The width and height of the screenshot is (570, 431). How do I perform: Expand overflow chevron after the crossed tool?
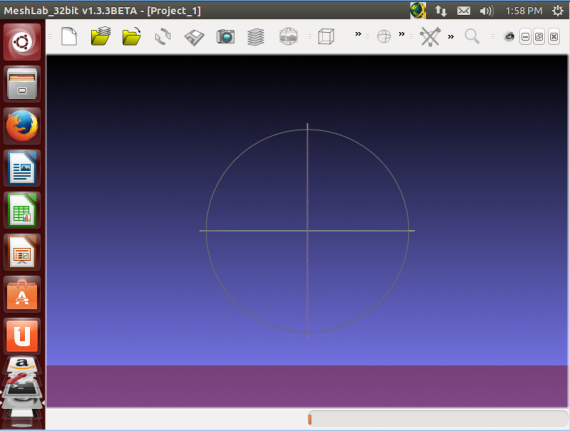click(x=451, y=36)
